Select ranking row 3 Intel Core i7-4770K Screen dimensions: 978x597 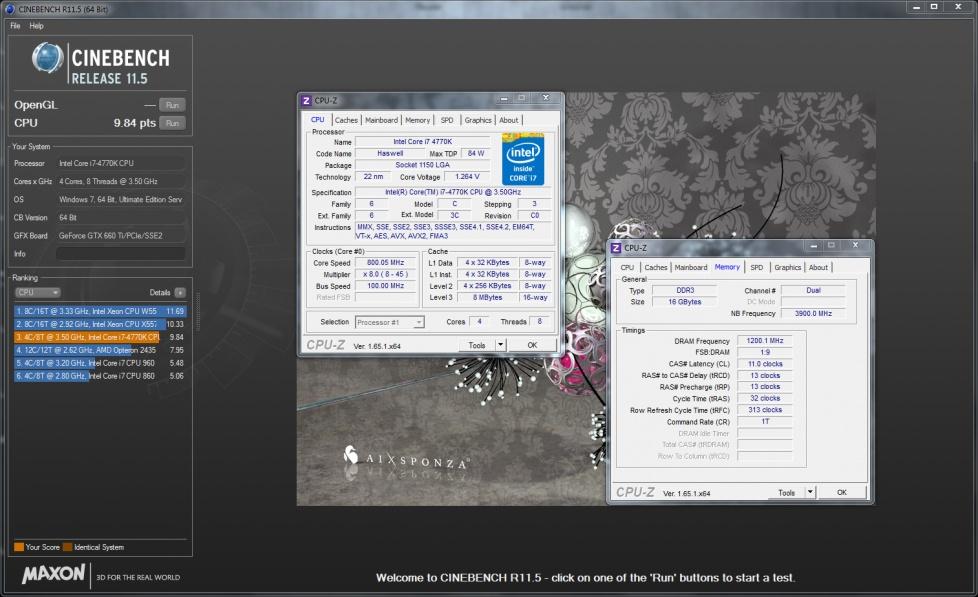[x=100, y=337]
